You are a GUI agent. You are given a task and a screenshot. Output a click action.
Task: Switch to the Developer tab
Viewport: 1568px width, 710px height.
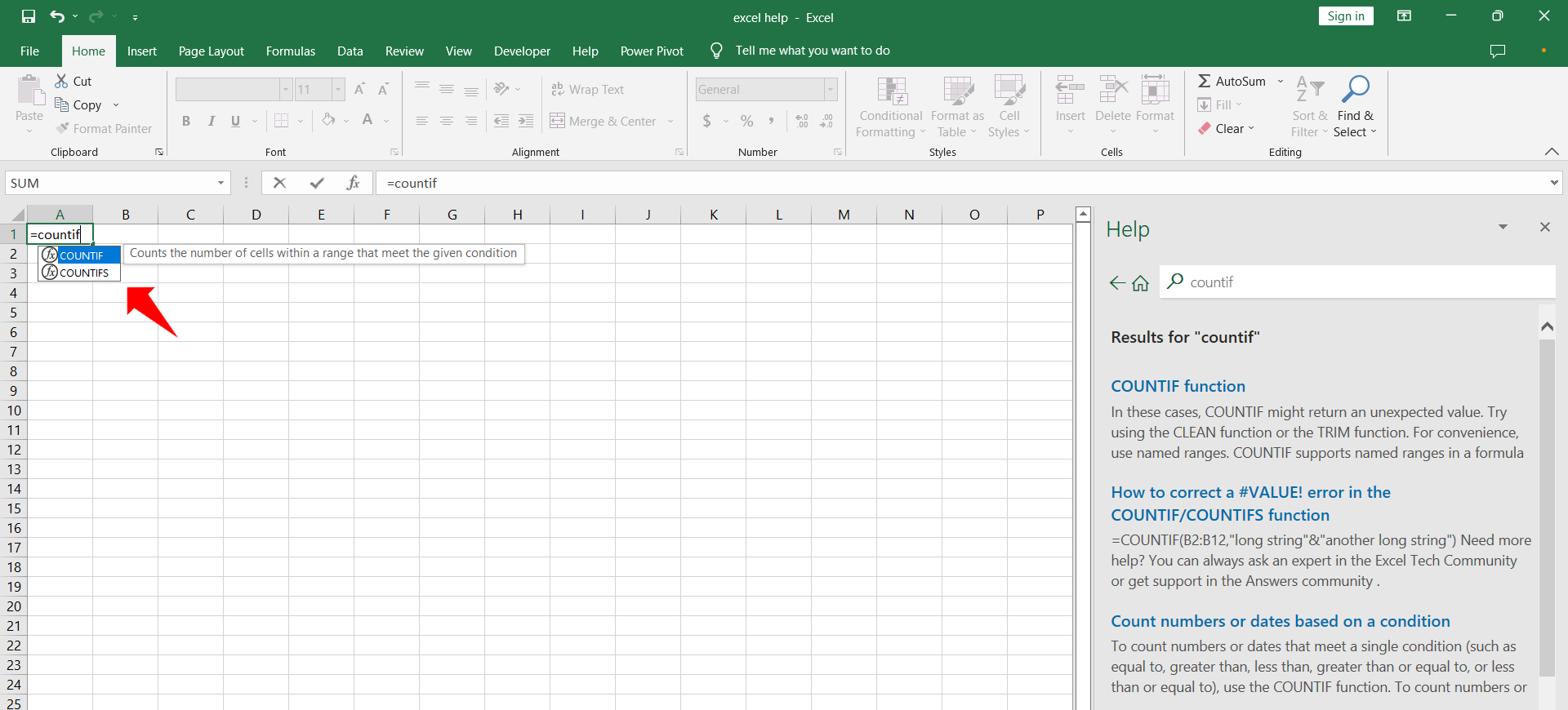click(522, 51)
